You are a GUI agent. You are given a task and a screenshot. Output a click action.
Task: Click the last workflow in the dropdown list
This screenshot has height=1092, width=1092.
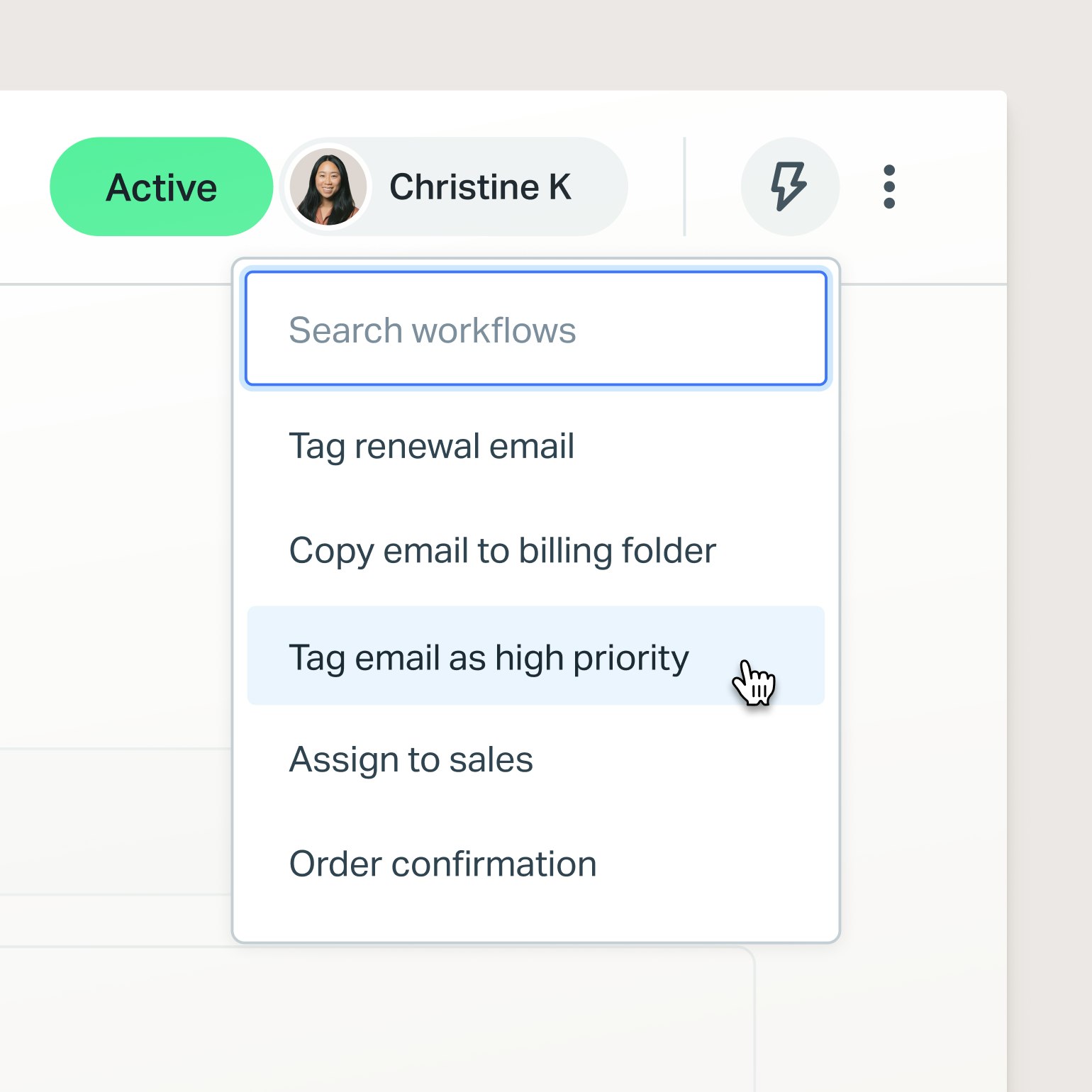442,864
